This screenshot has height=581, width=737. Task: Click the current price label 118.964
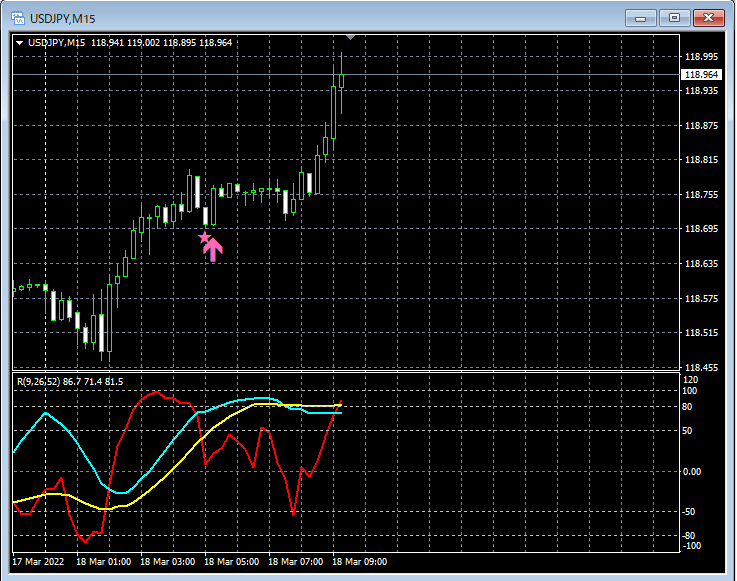coord(701,75)
